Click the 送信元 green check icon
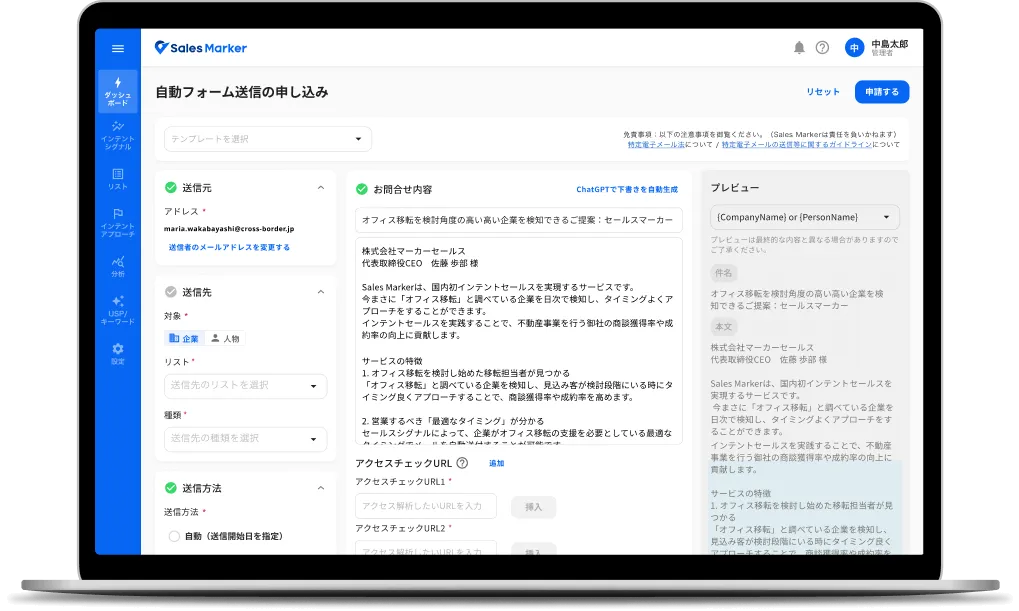 pos(170,187)
